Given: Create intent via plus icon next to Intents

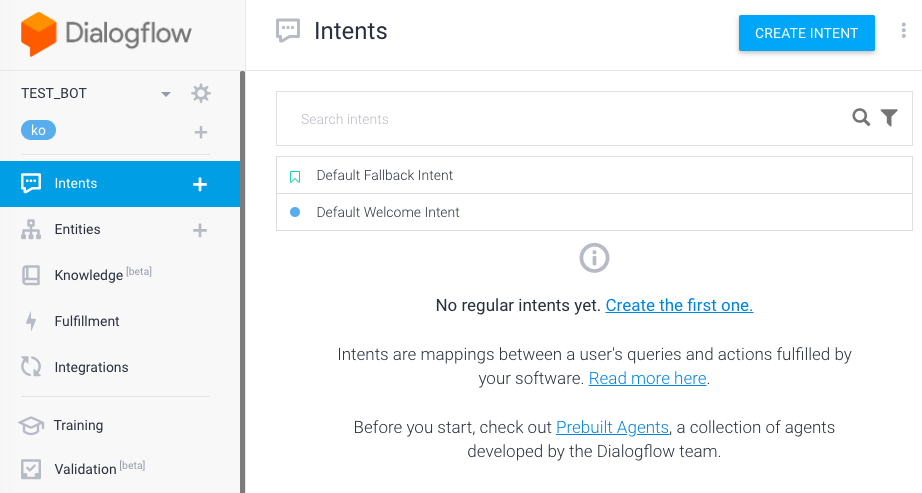Looking at the screenshot, I should [x=200, y=184].
